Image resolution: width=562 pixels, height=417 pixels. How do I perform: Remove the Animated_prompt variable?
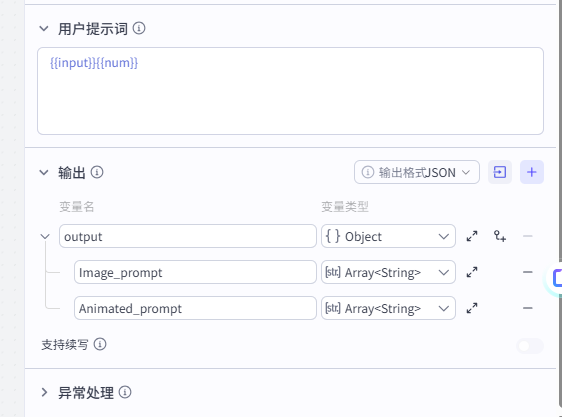click(x=528, y=308)
